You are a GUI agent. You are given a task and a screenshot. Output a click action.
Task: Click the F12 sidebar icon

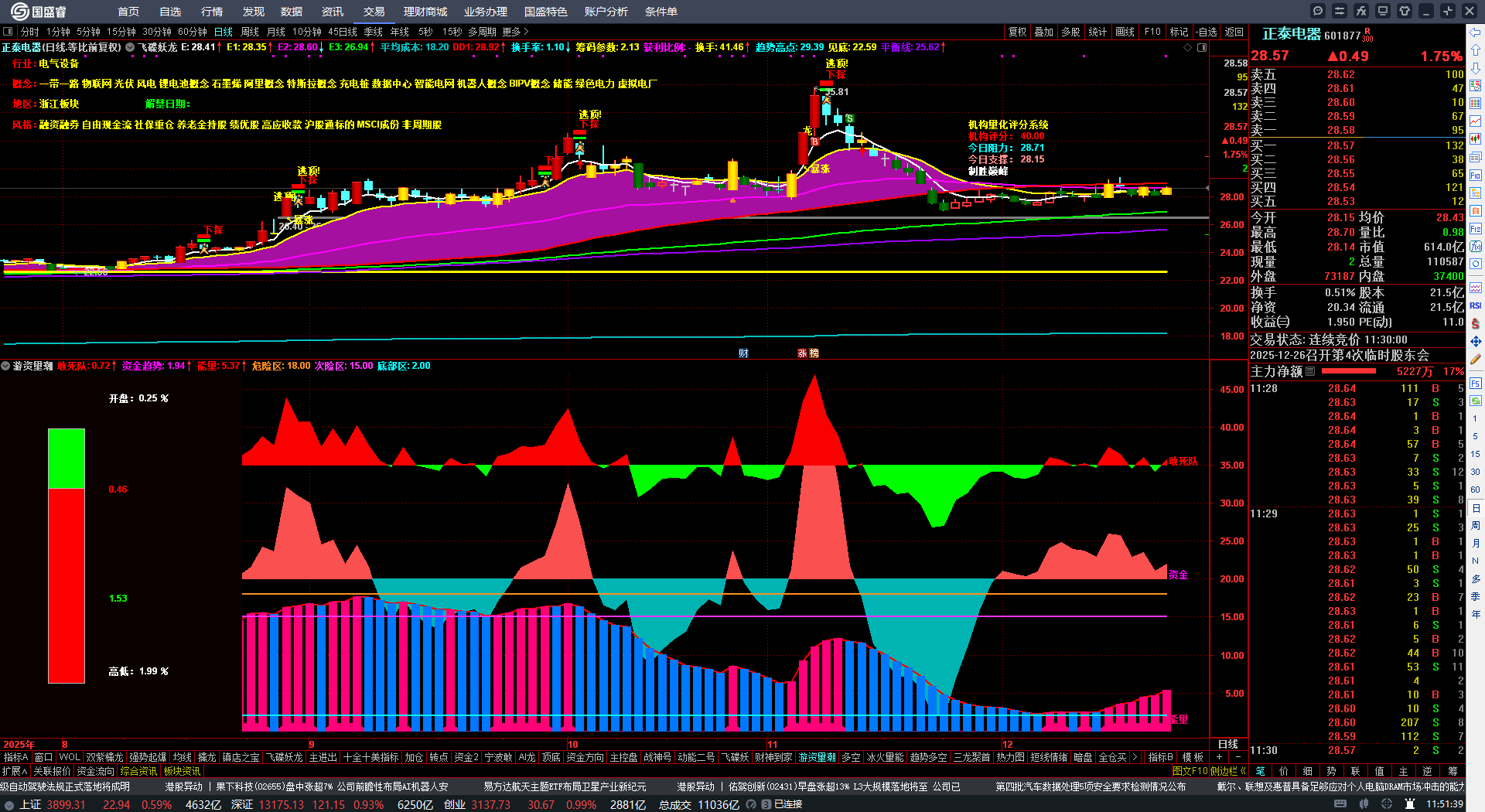point(1476,229)
